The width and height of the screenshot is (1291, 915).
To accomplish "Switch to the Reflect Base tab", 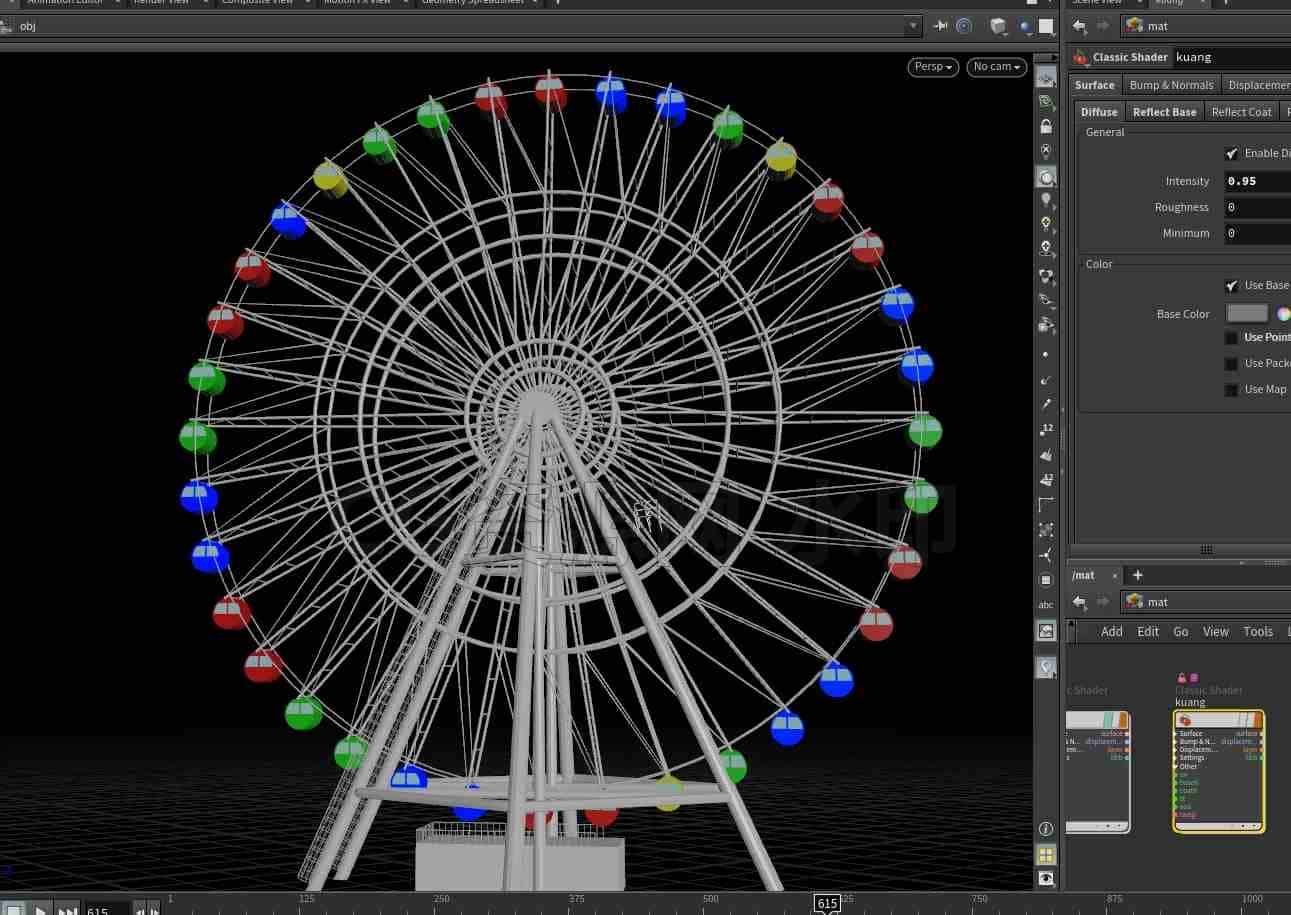I will [x=1164, y=112].
